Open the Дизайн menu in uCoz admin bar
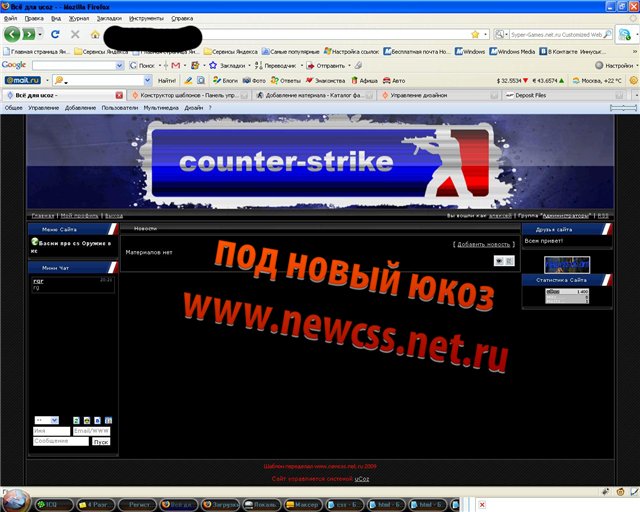The width and height of the screenshot is (640, 512). point(193,108)
